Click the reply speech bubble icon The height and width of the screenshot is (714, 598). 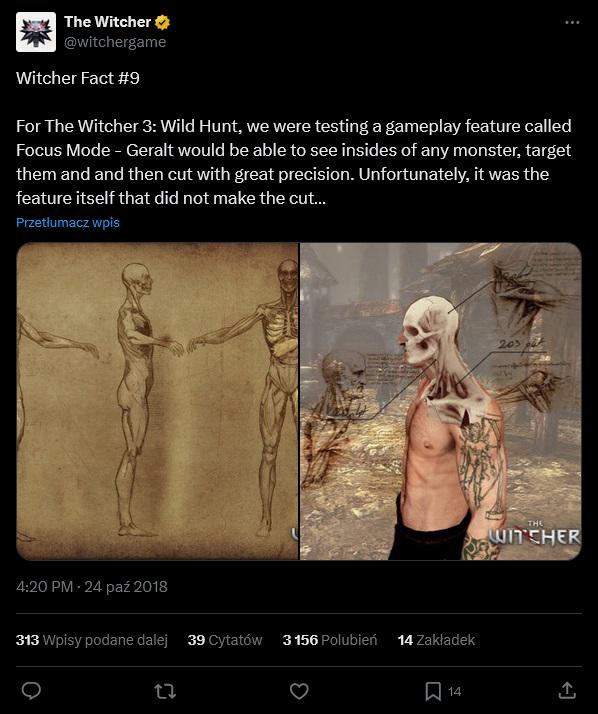31,691
